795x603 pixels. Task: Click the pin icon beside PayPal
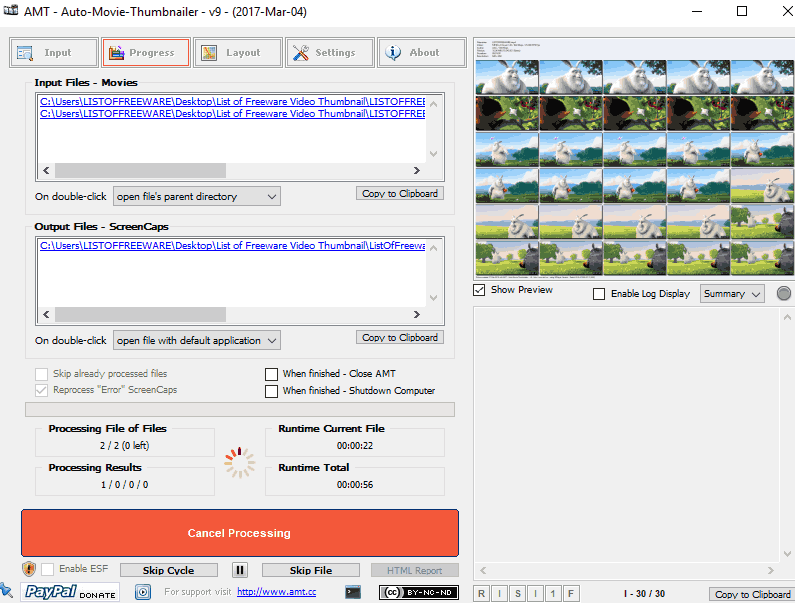pyautogui.click(x=6, y=590)
